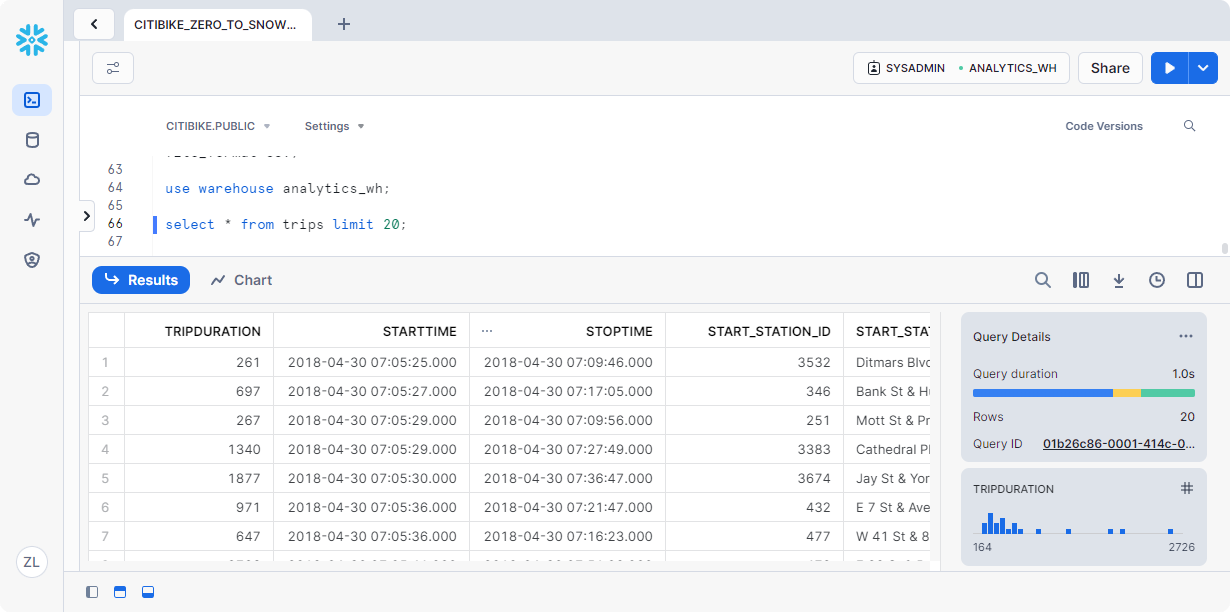Click the Share button
Screen dimensions: 1230x612
click(x=1110, y=68)
